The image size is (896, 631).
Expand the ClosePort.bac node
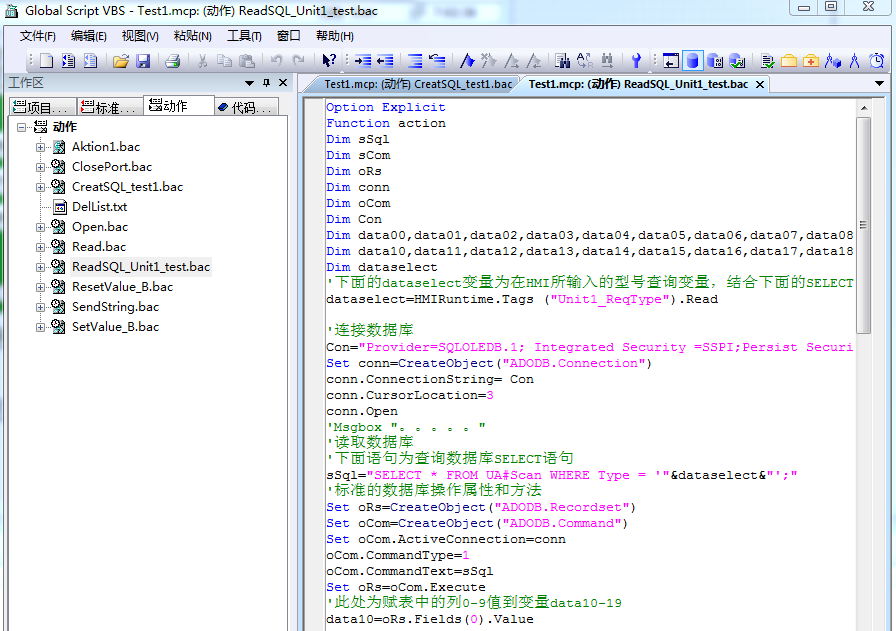(x=40, y=167)
